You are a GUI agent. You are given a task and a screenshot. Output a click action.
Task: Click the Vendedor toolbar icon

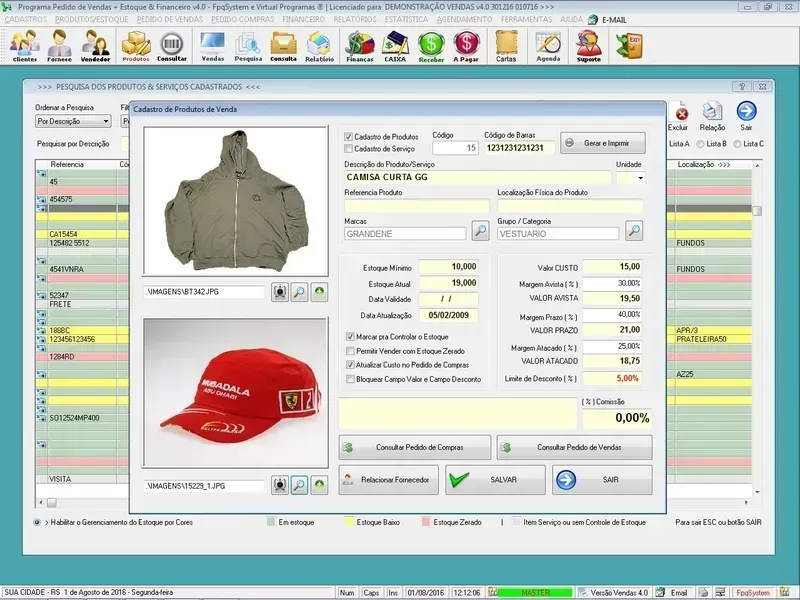[x=96, y=46]
